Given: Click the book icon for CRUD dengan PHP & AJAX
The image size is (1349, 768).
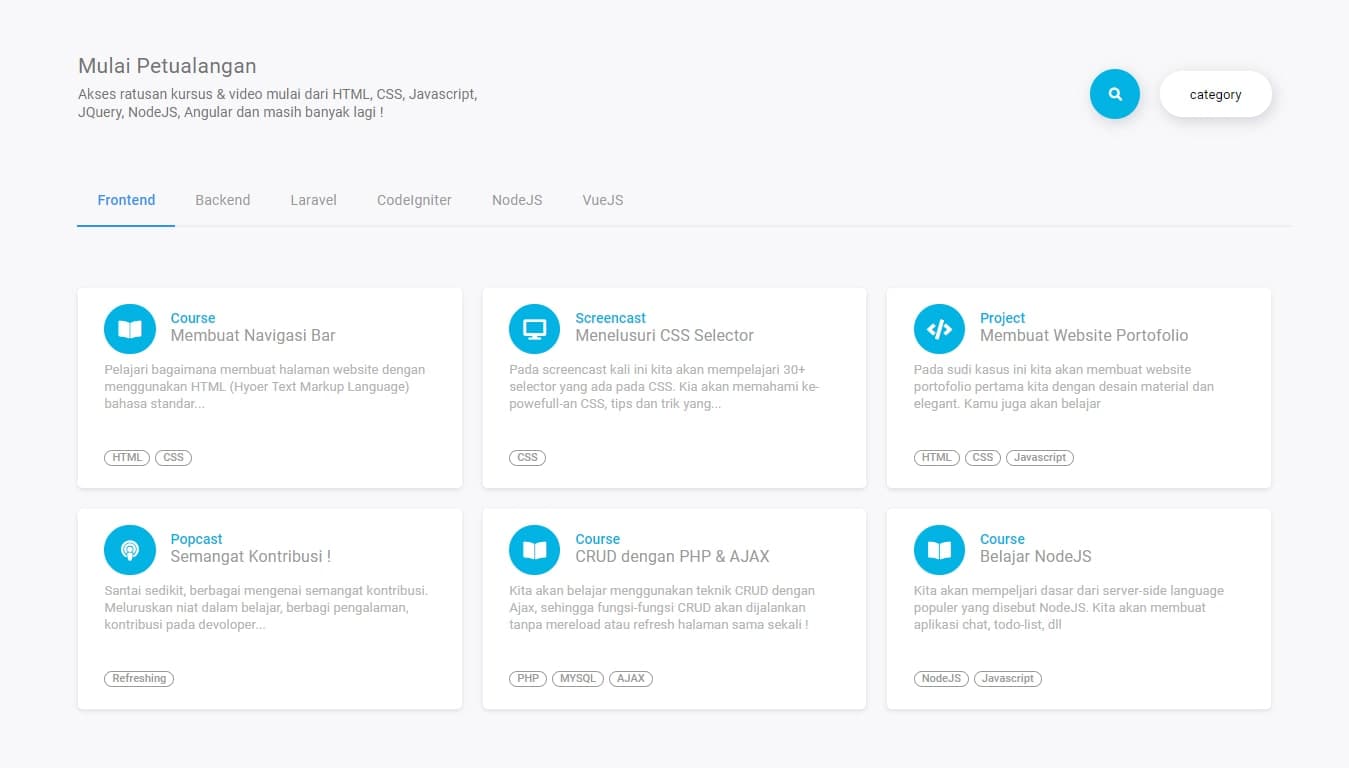Looking at the screenshot, I should (534, 550).
